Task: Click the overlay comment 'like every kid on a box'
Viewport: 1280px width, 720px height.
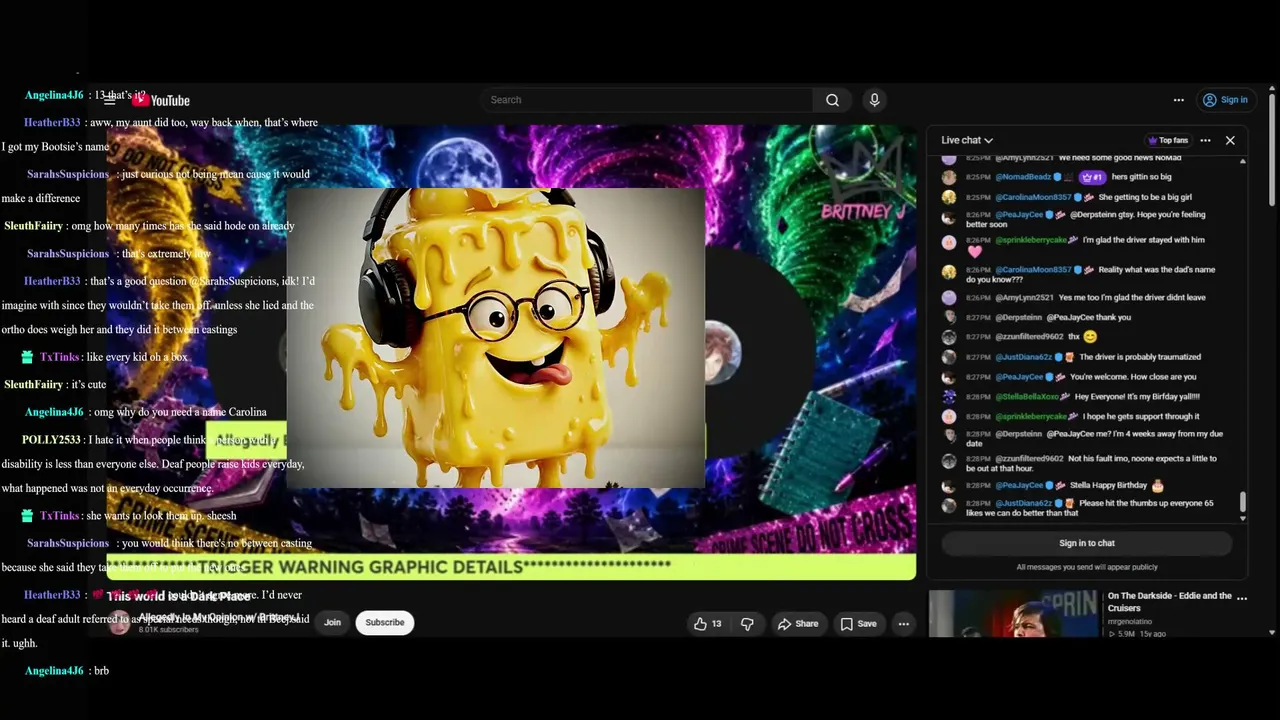Action: (x=137, y=357)
